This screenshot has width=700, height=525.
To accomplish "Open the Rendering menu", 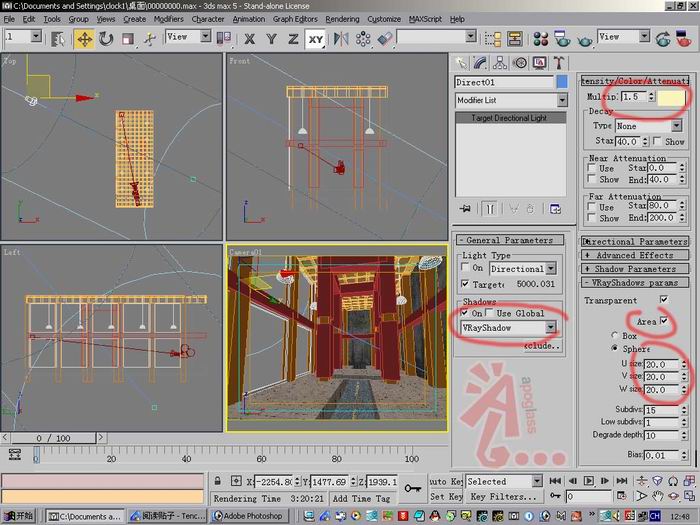I will [x=342, y=19].
